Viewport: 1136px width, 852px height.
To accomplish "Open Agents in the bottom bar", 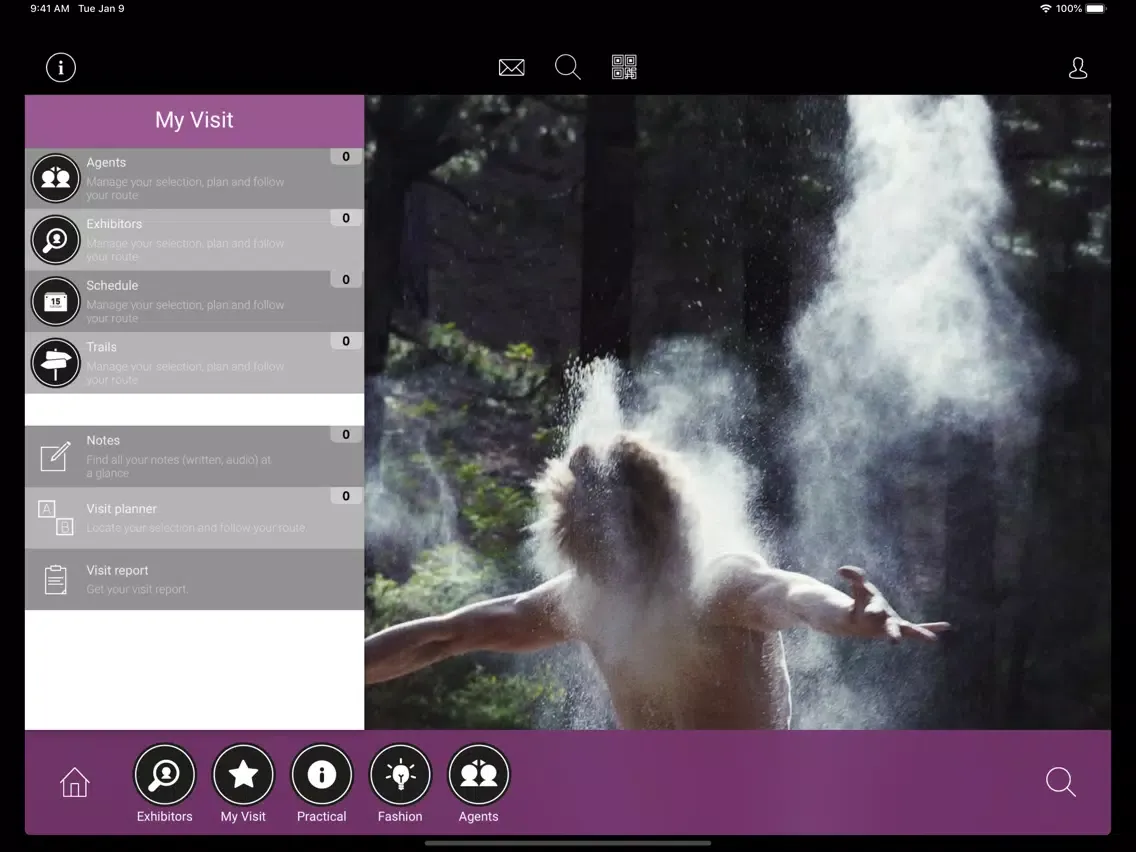I will [479, 774].
